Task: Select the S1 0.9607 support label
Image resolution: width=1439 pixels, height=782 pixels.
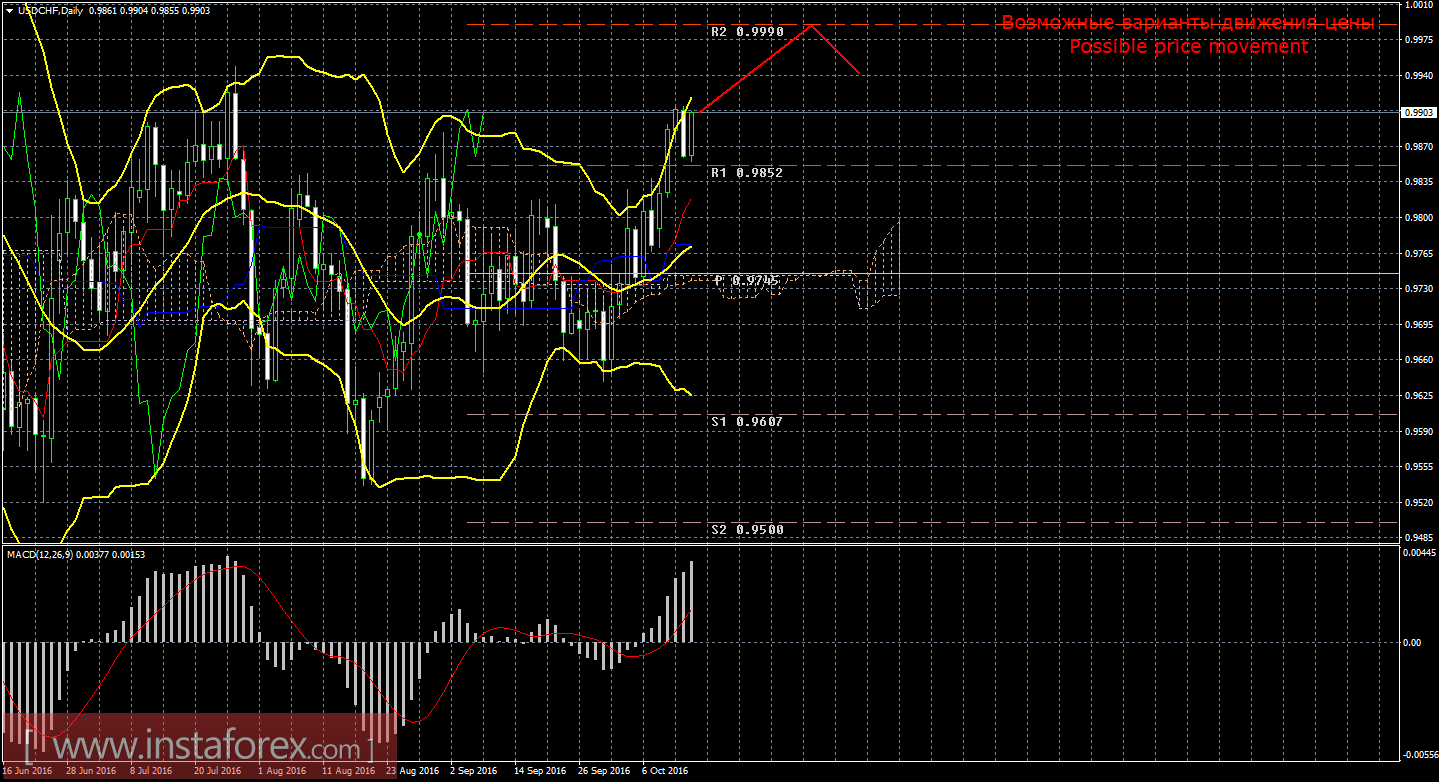Action: [x=746, y=422]
